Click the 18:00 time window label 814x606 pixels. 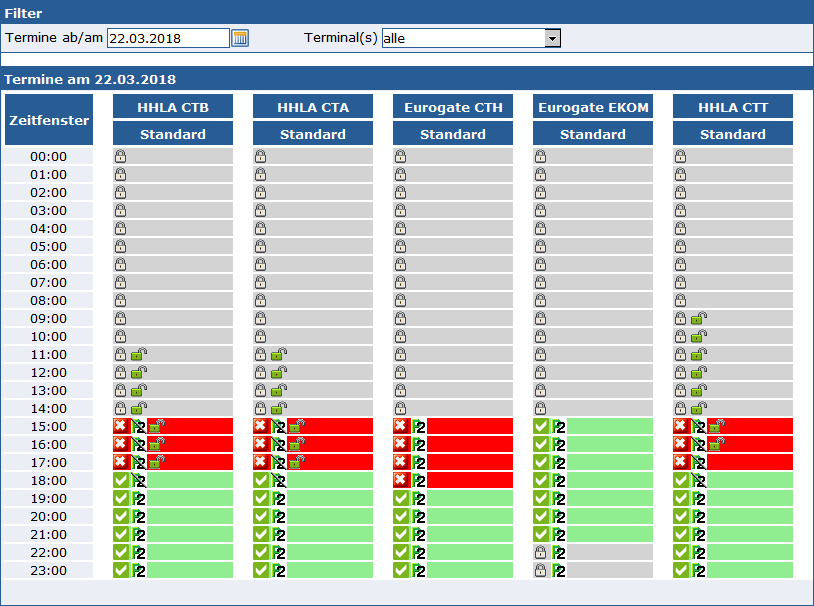click(49, 480)
